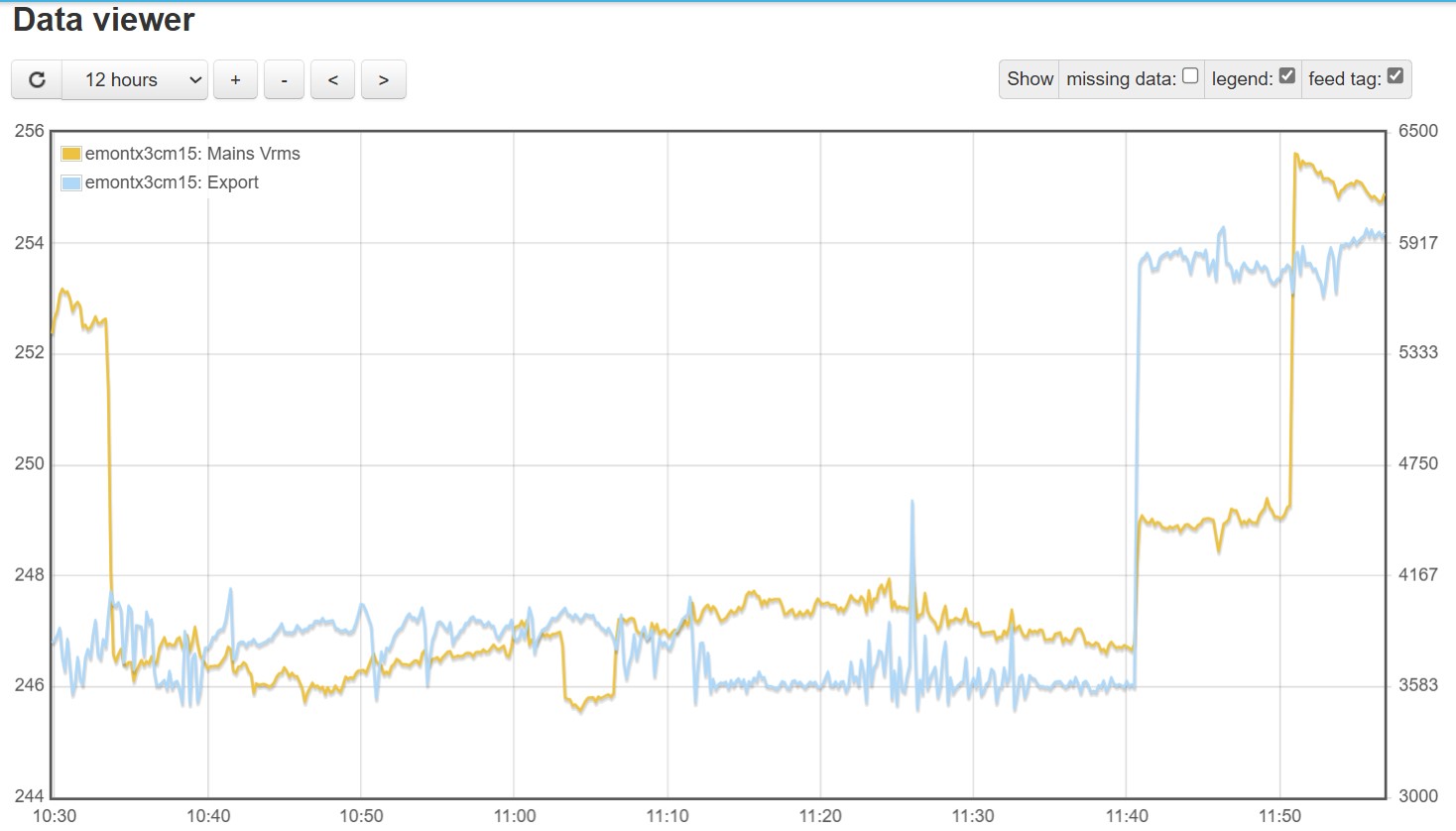Pan the graph left with the < button

click(x=333, y=79)
